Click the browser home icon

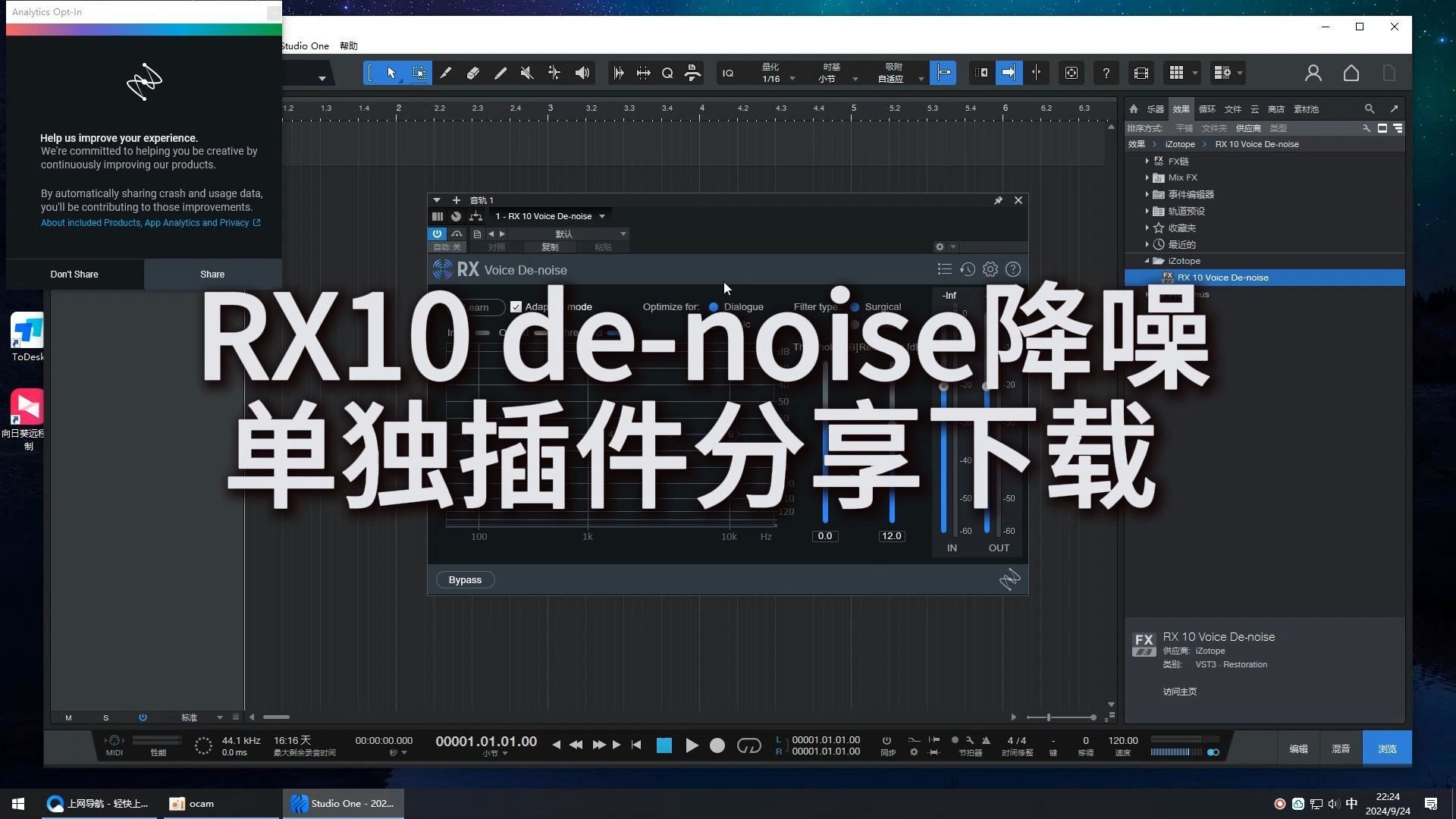[x=1133, y=108]
